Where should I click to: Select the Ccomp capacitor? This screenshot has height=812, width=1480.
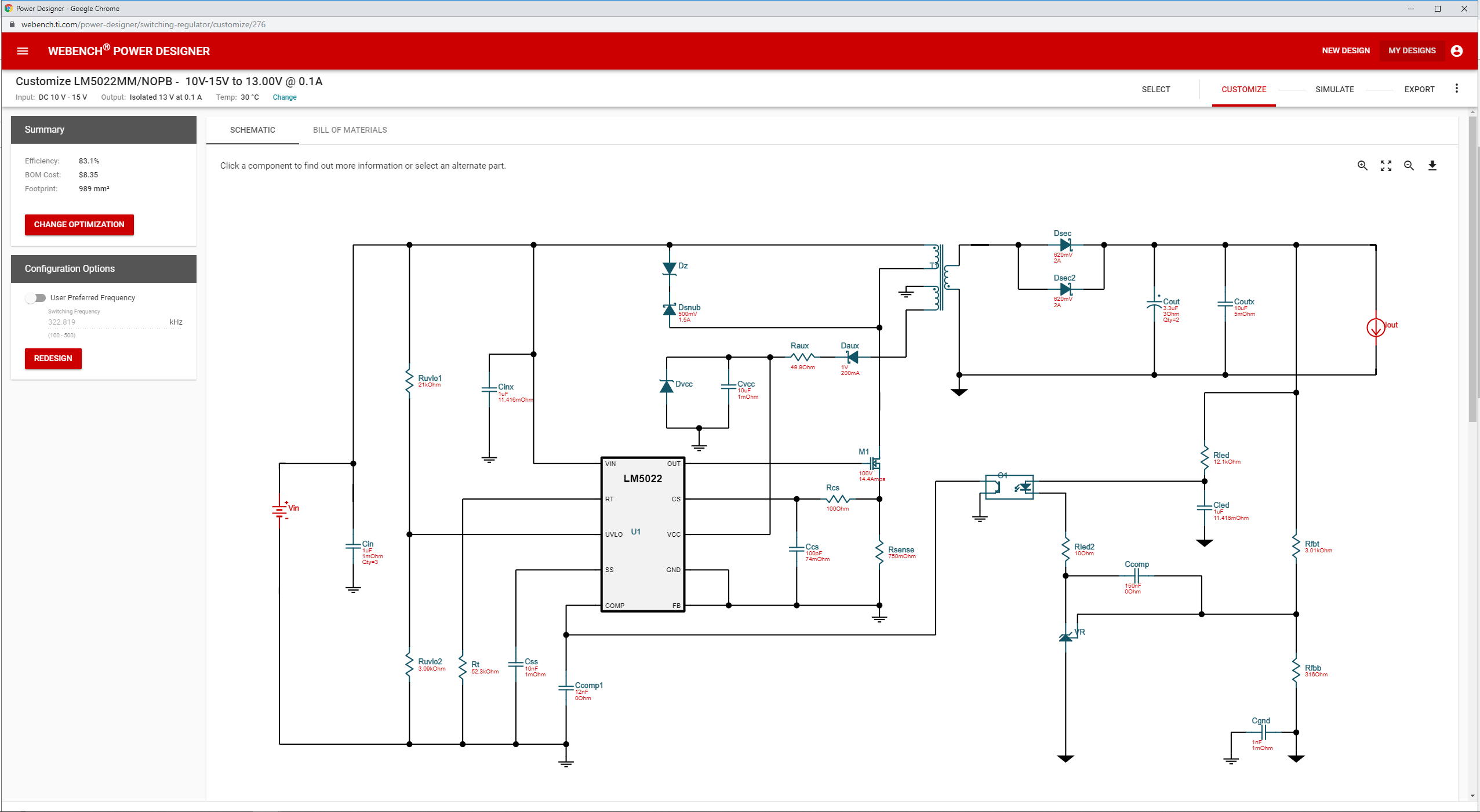pos(1136,576)
